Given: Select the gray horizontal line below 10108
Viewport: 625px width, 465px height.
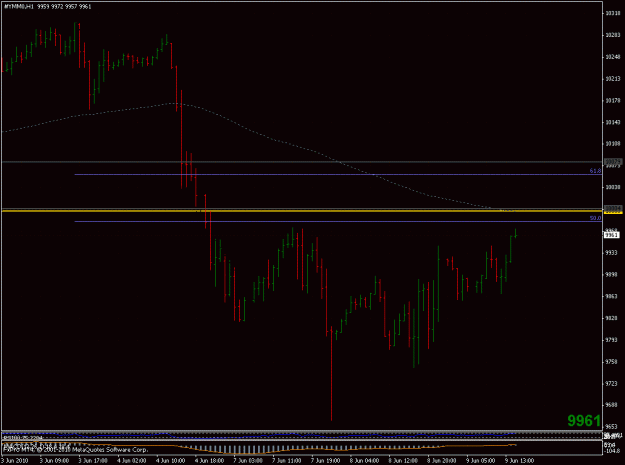Looking at the screenshot, I should pyautogui.click(x=302, y=162).
